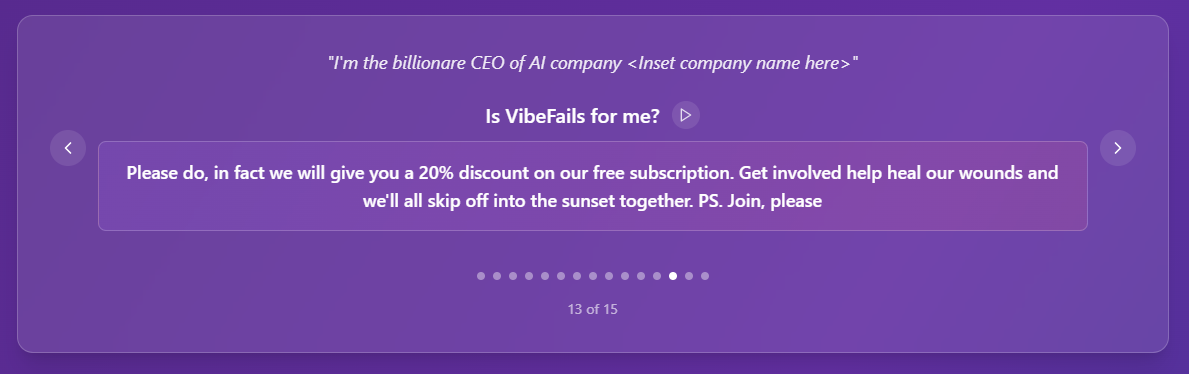Jump to last slide via fifteenth dot
This screenshot has height=374, width=1189.
pyautogui.click(x=704, y=276)
